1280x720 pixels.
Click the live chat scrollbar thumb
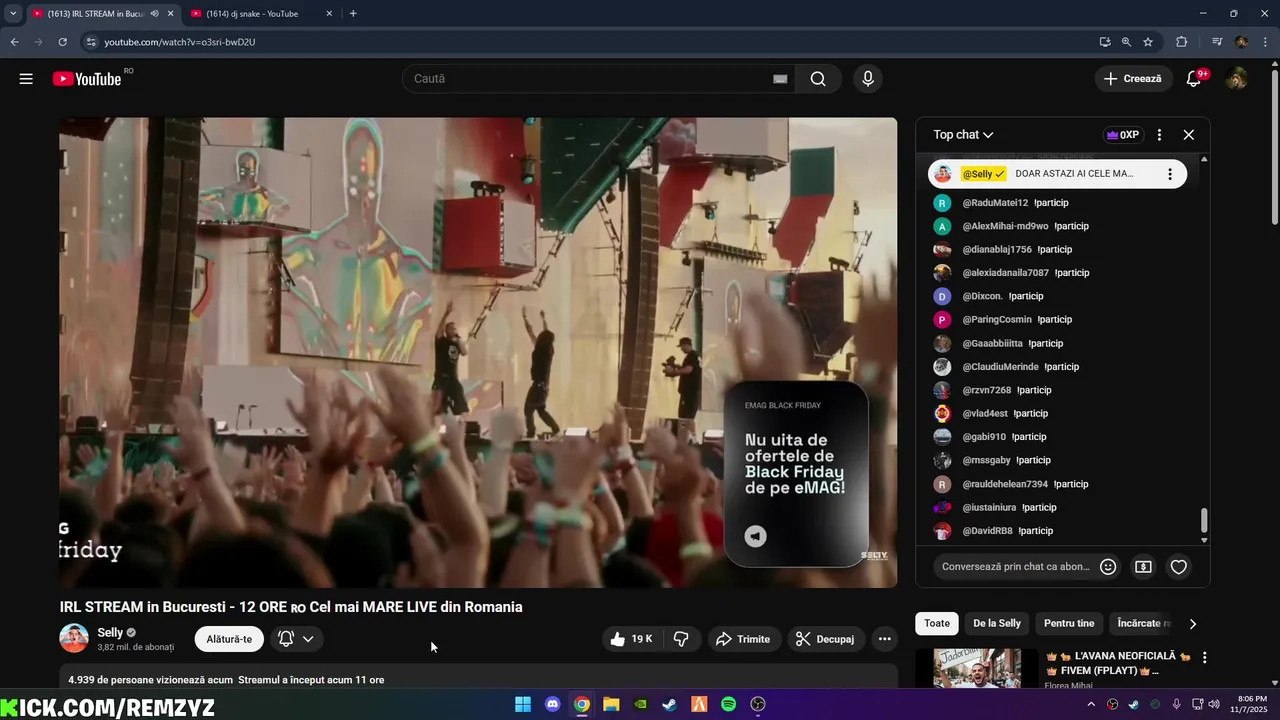(x=1204, y=521)
